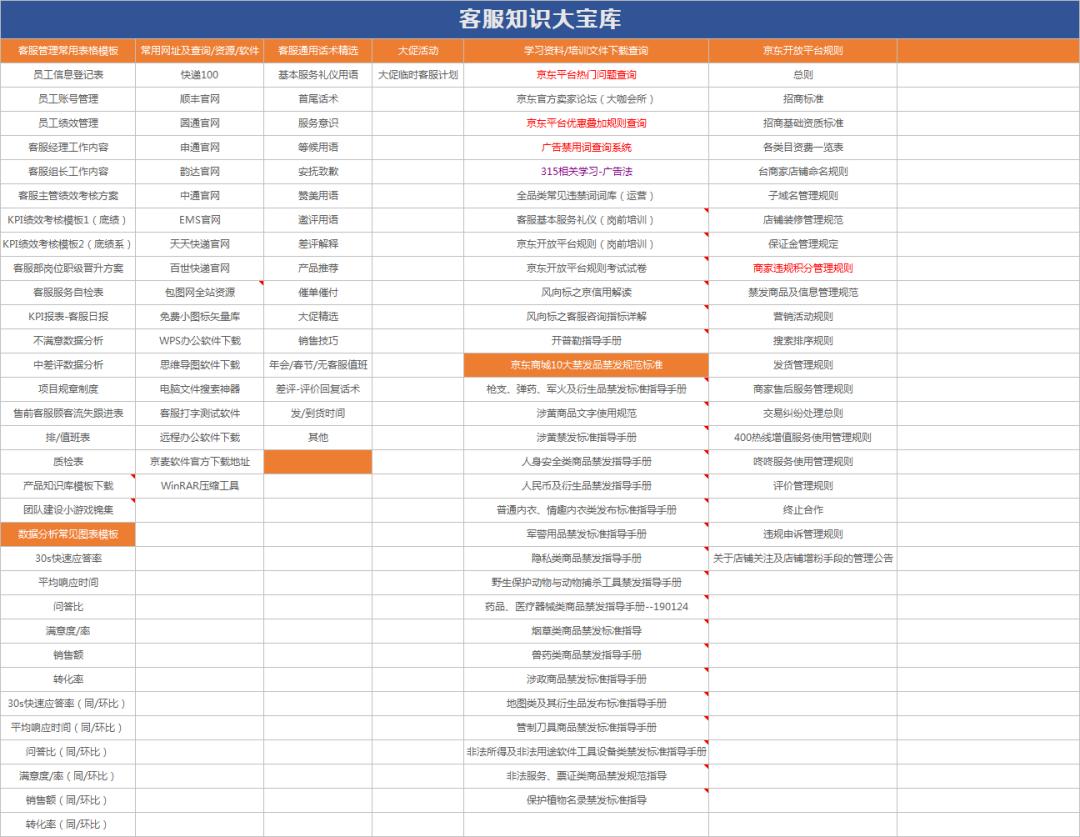Select the 质检表 cell

(68, 462)
